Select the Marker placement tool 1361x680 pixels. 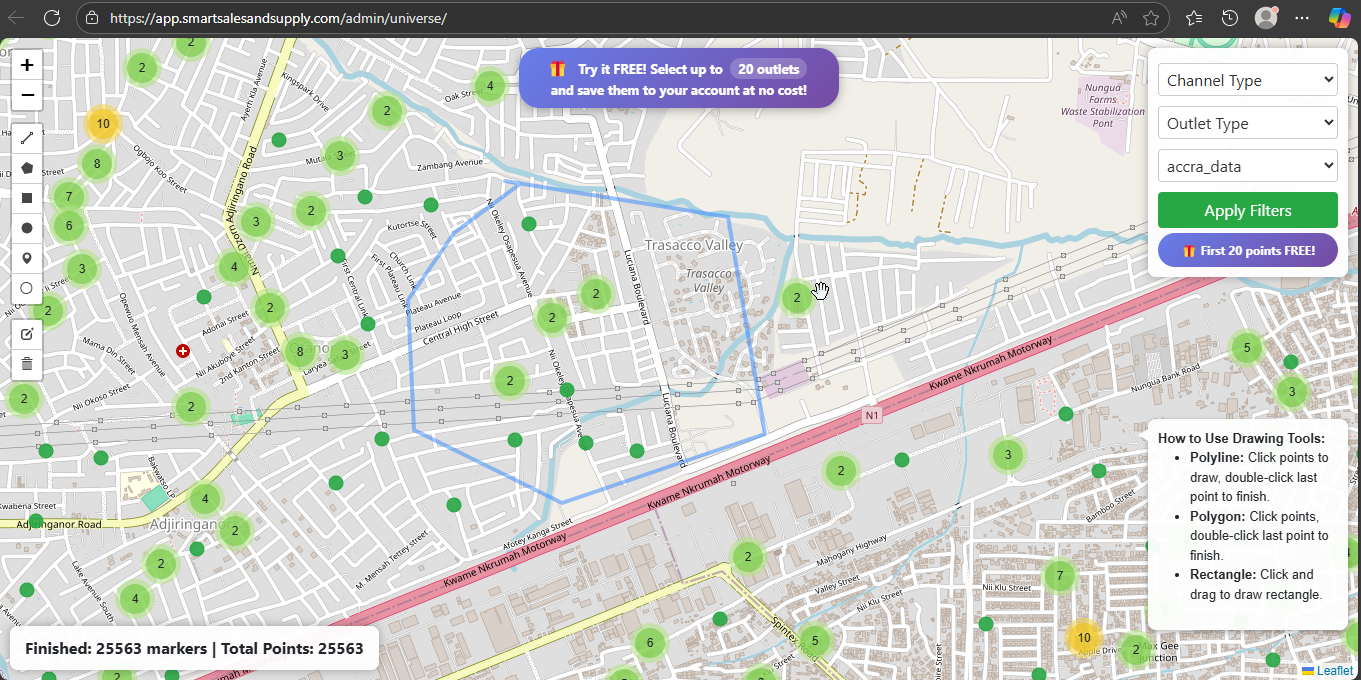point(26,257)
